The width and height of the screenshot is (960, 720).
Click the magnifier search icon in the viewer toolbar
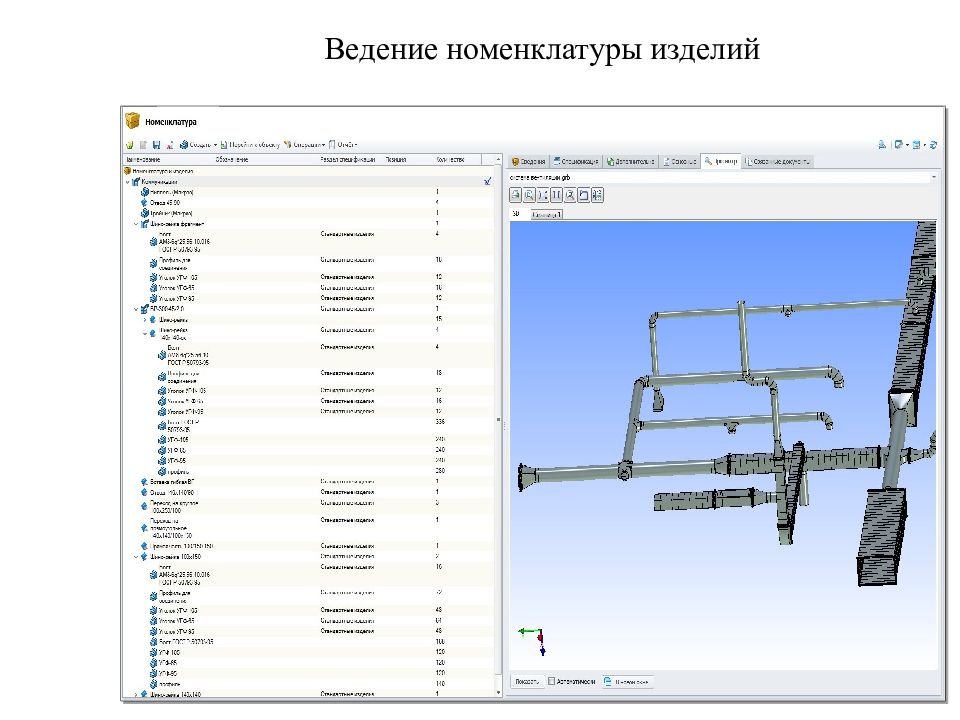(x=569, y=195)
